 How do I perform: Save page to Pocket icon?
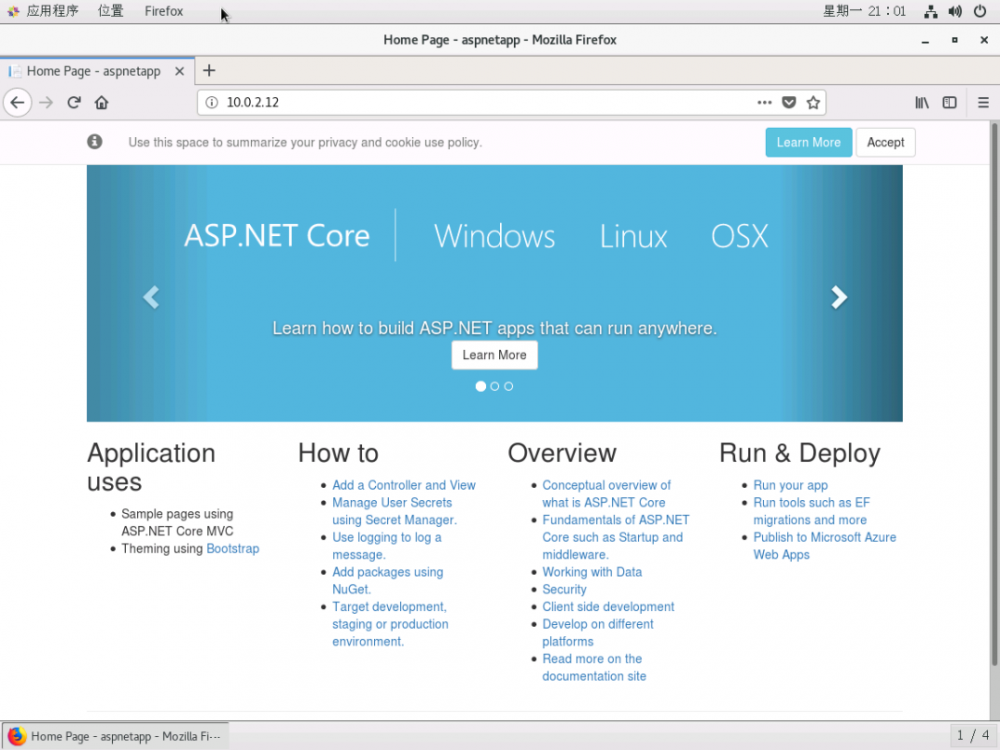[x=789, y=103]
